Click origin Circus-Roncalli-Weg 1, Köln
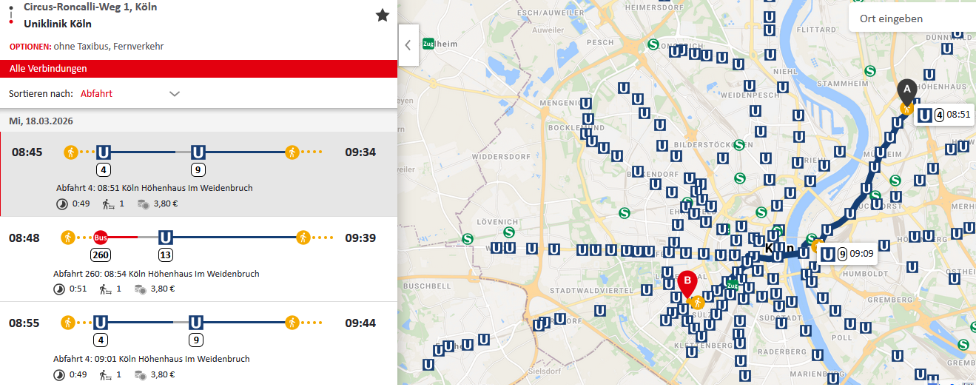The image size is (976, 385). [90, 7]
